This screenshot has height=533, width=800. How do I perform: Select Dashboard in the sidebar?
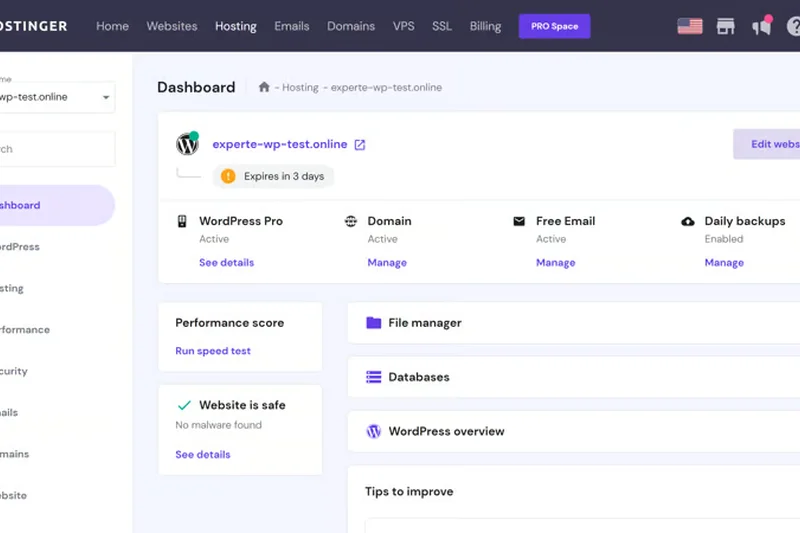(57, 205)
